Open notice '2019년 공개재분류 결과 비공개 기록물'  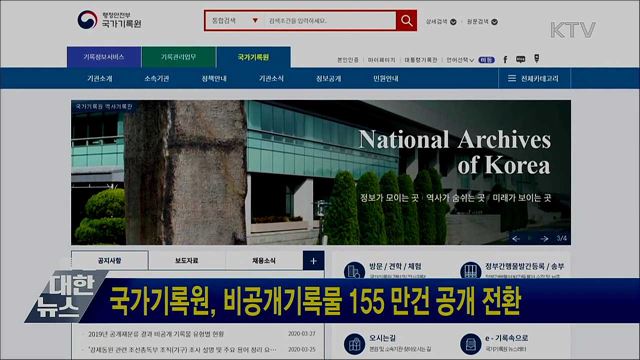156,334
